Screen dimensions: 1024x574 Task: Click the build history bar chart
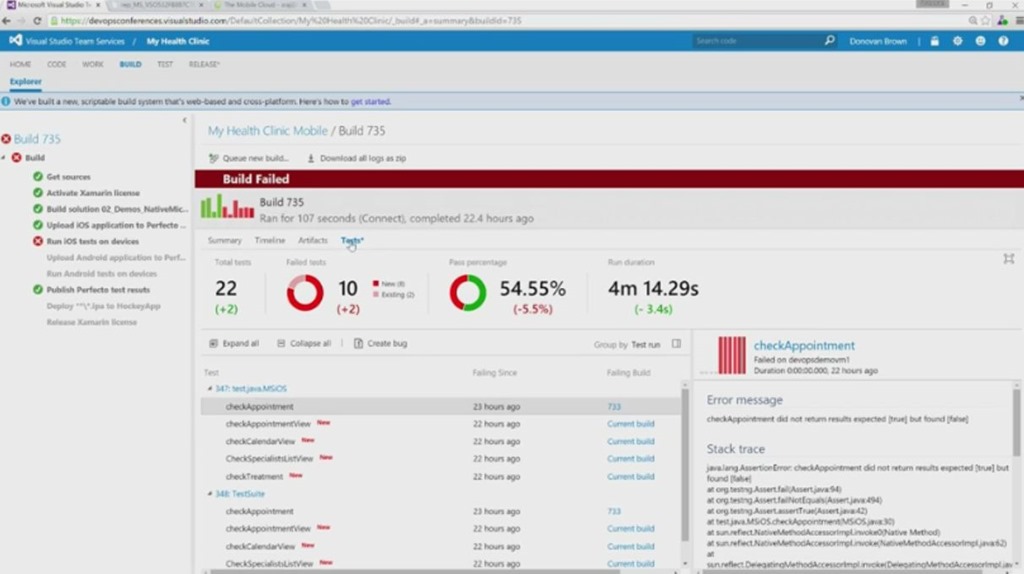coord(227,208)
